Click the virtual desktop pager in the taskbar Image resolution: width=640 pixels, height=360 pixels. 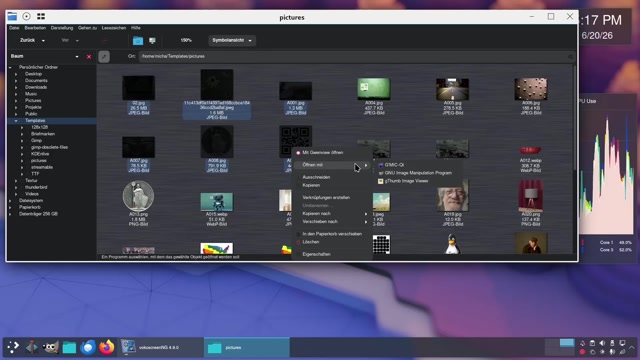pos(560,347)
